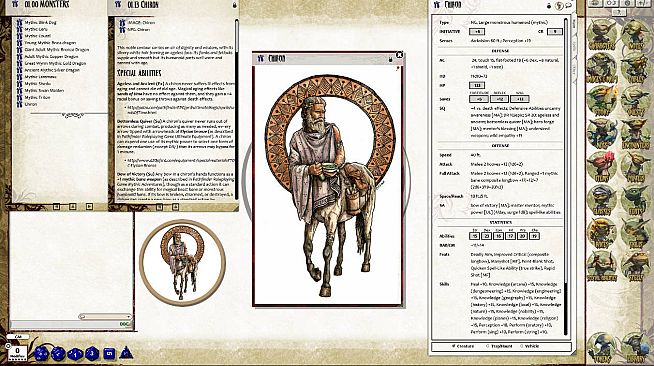Open the Mythic Blink Dog entry
Screen dimensions: 654x366
click(x=40, y=23)
